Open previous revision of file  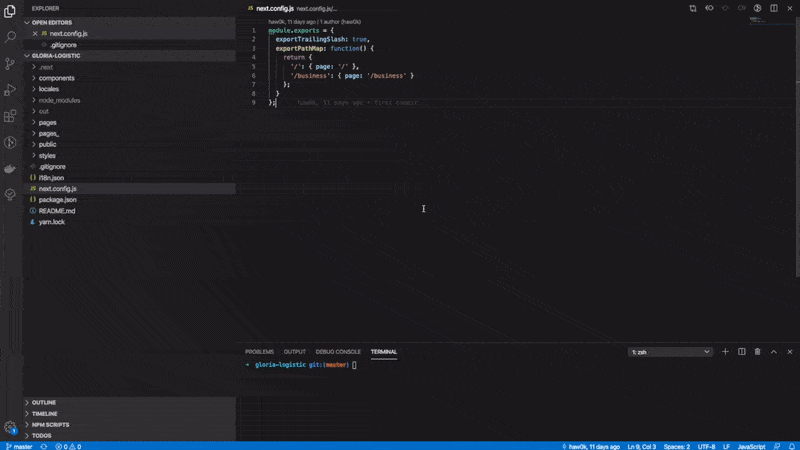click(709, 8)
